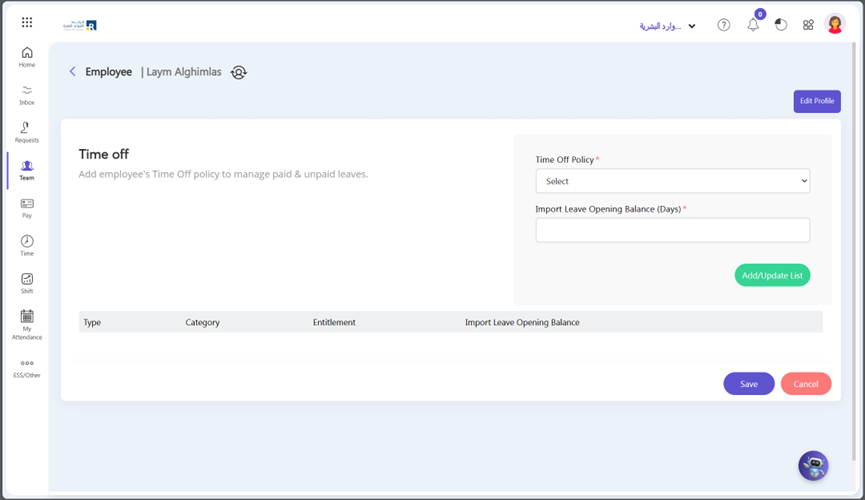Open the widgets icon in top bar

click(x=808, y=25)
